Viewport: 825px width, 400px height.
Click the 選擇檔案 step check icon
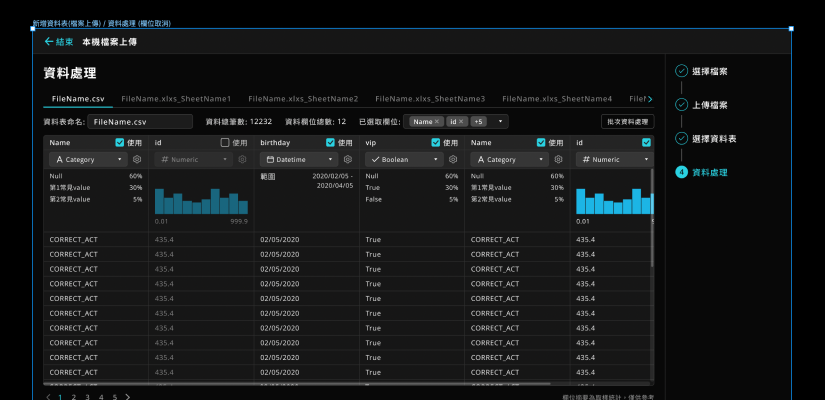[681, 71]
